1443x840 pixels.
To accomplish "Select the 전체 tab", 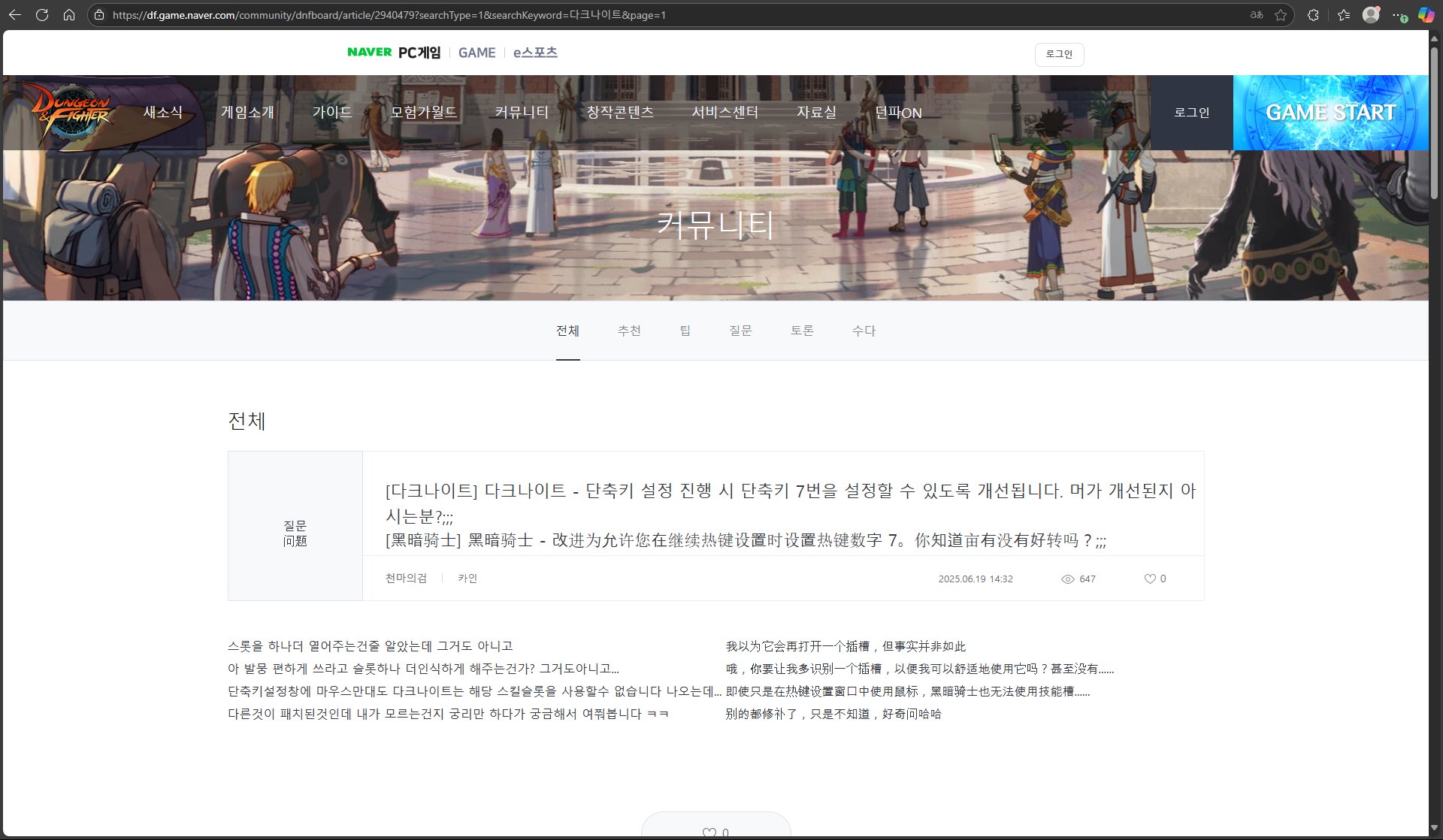I will click(567, 331).
